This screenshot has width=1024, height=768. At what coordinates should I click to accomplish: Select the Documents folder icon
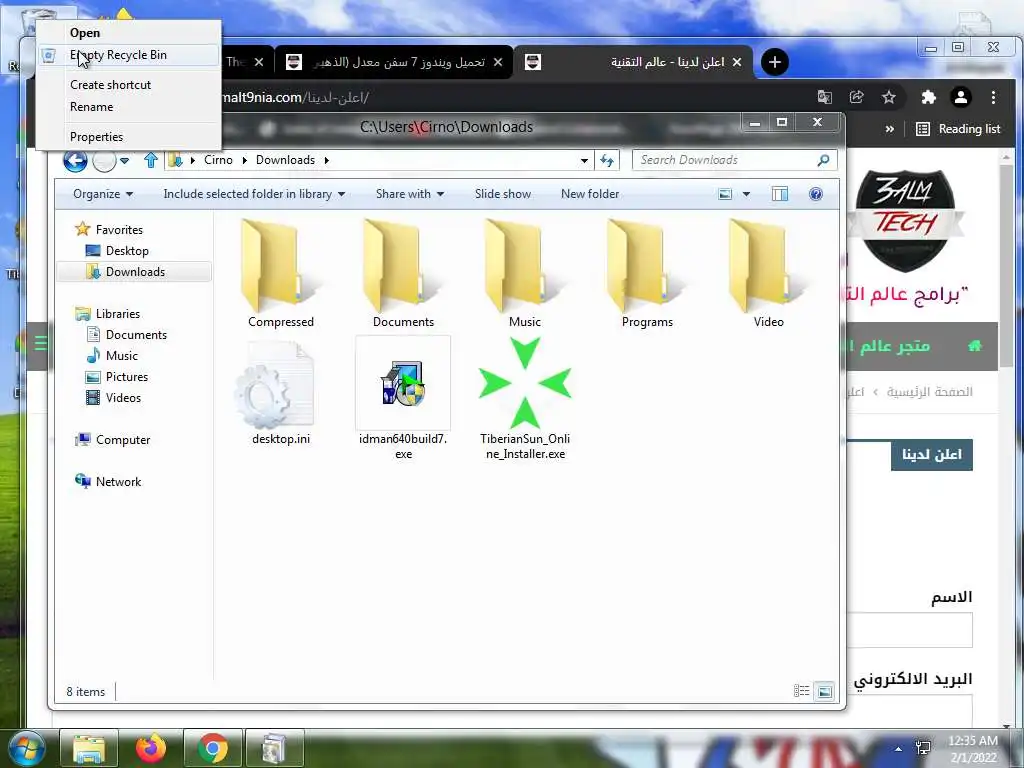coord(403,274)
